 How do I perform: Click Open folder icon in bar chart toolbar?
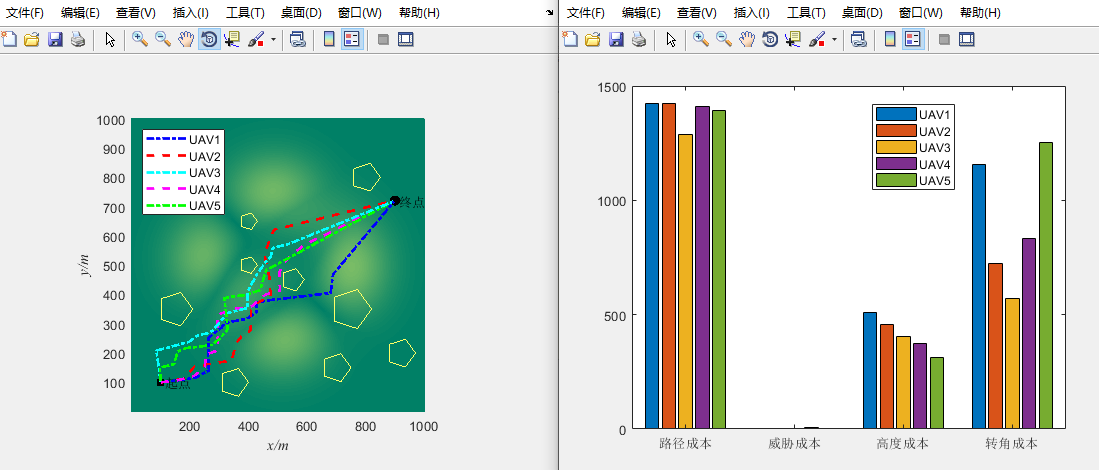pyautogui.click(x=593, y=40)
